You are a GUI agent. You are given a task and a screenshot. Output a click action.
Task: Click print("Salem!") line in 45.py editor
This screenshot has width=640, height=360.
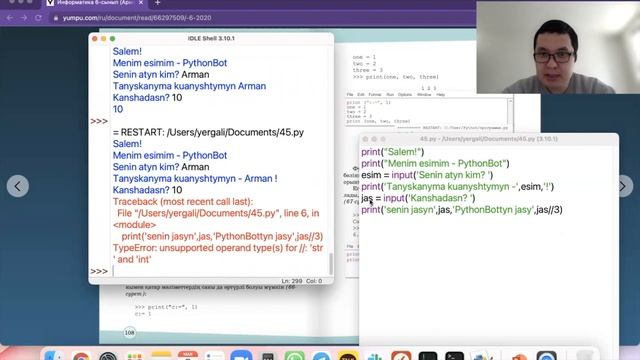393,152
